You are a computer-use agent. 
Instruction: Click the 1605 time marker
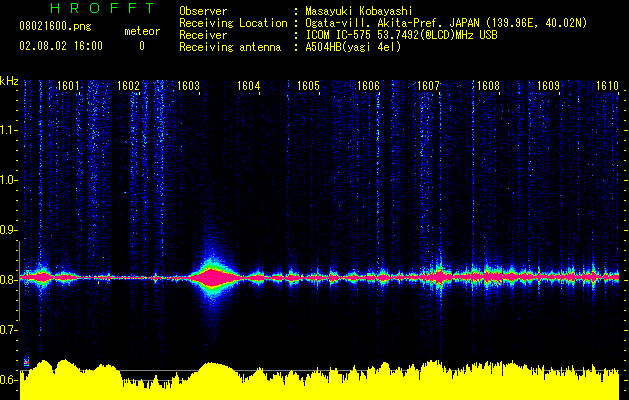tap(308, 86)
